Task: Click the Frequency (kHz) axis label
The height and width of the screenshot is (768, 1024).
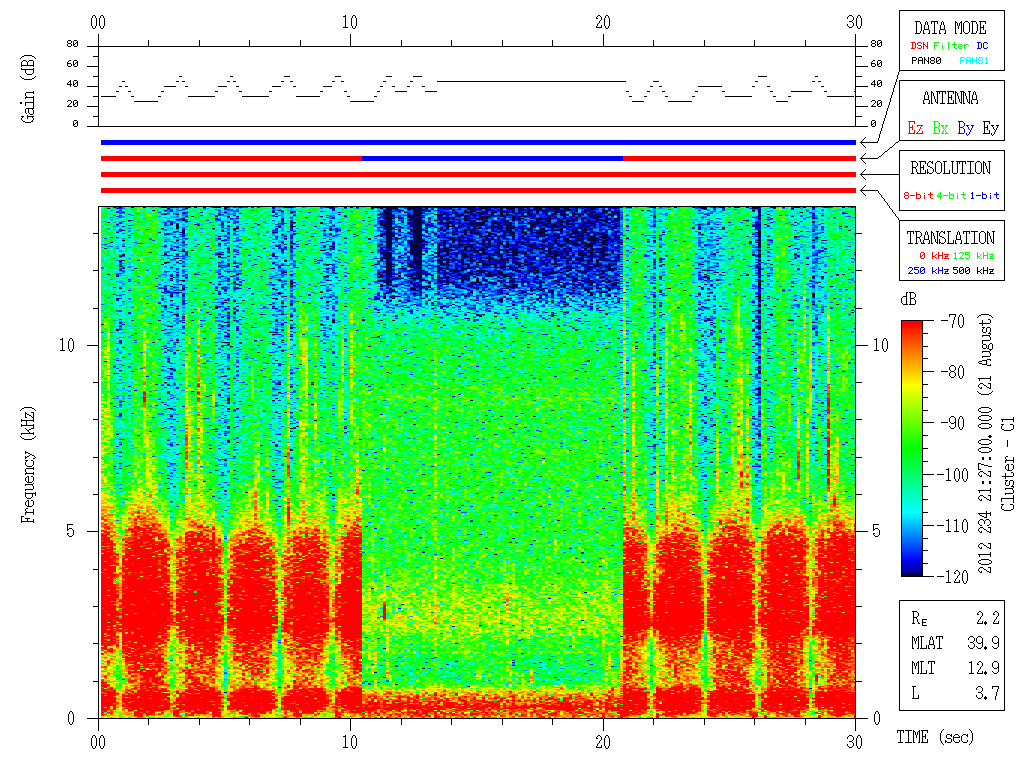Action: click(x=27, y=465)
